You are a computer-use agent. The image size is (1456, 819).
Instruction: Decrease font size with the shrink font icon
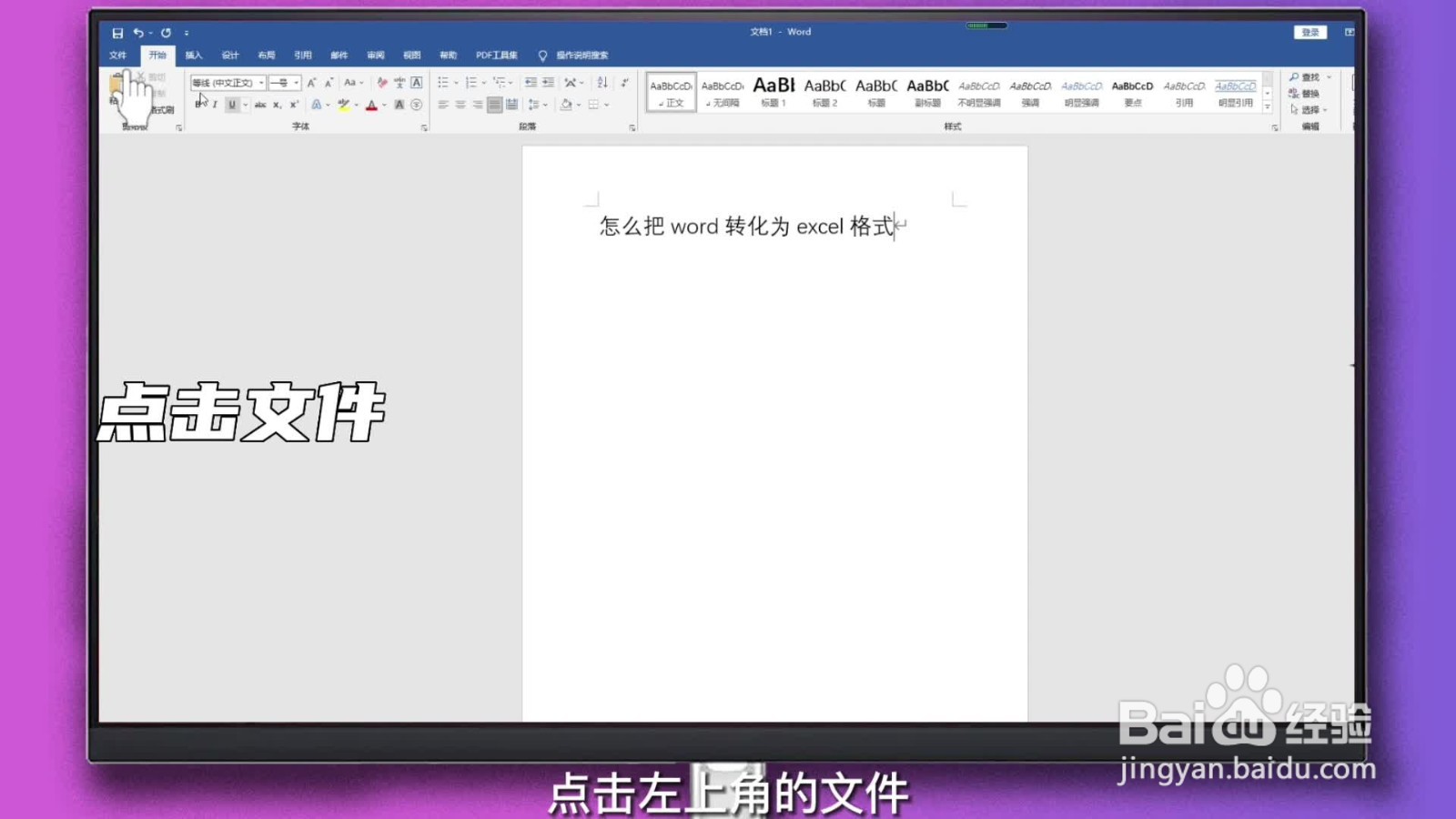click(329, 83)
